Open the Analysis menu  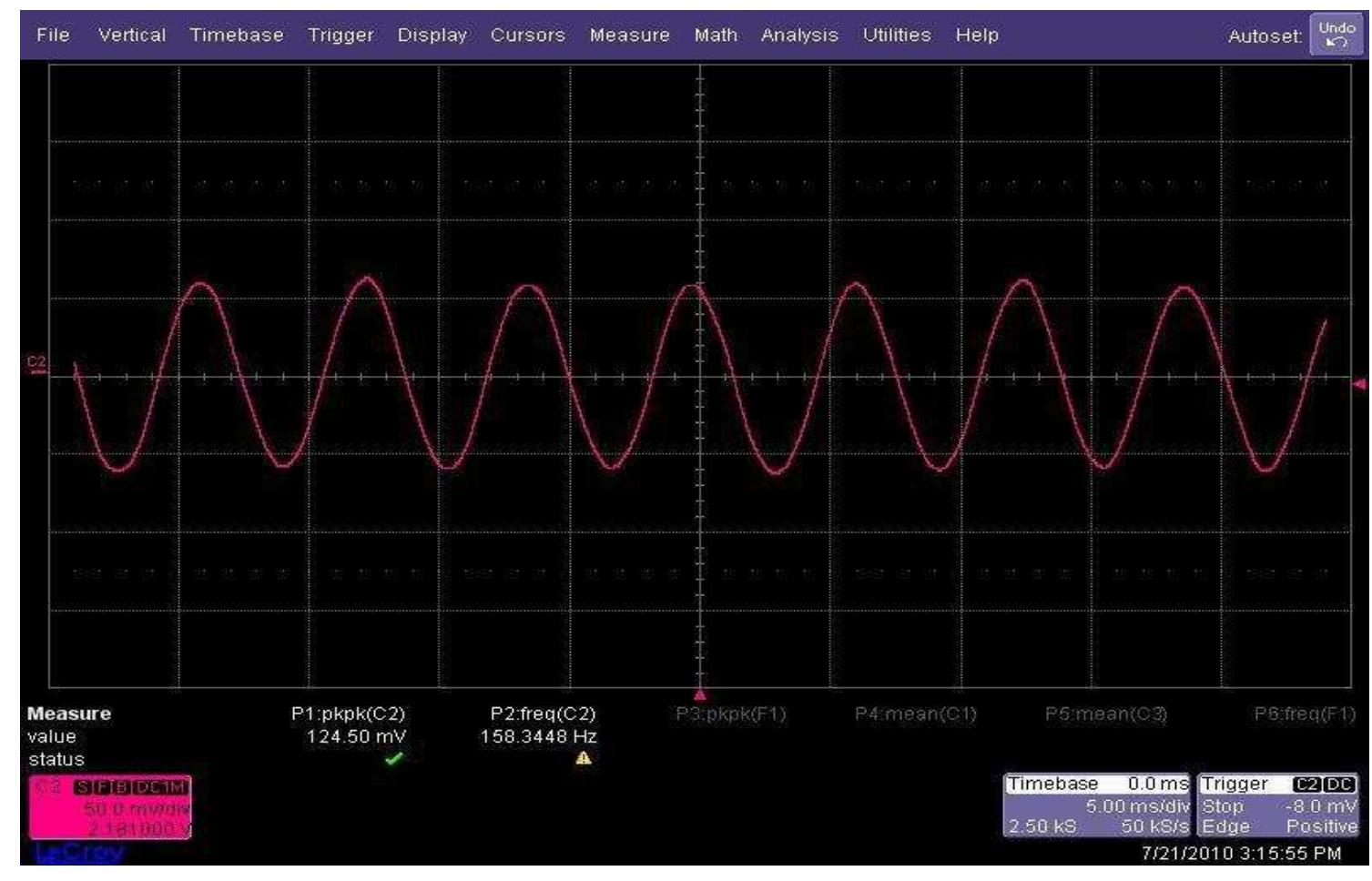point(799,35)
